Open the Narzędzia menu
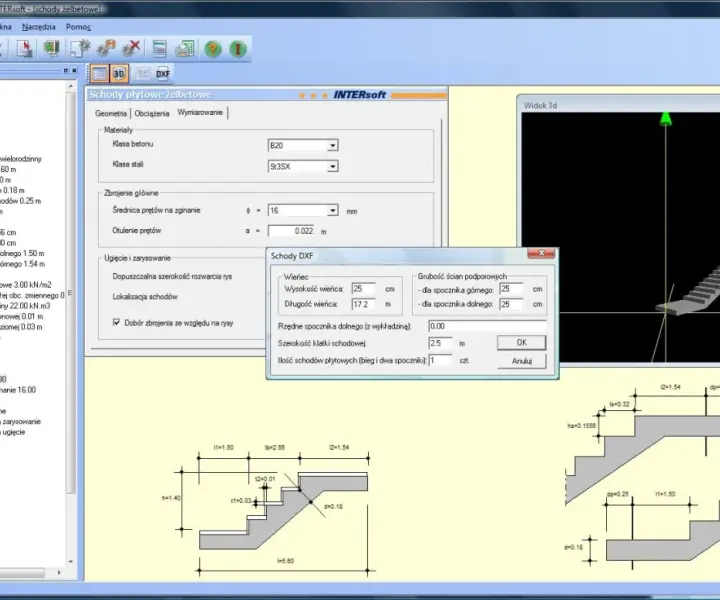The image size is (720, 600). pyautogui.click(x=39, y=27)
